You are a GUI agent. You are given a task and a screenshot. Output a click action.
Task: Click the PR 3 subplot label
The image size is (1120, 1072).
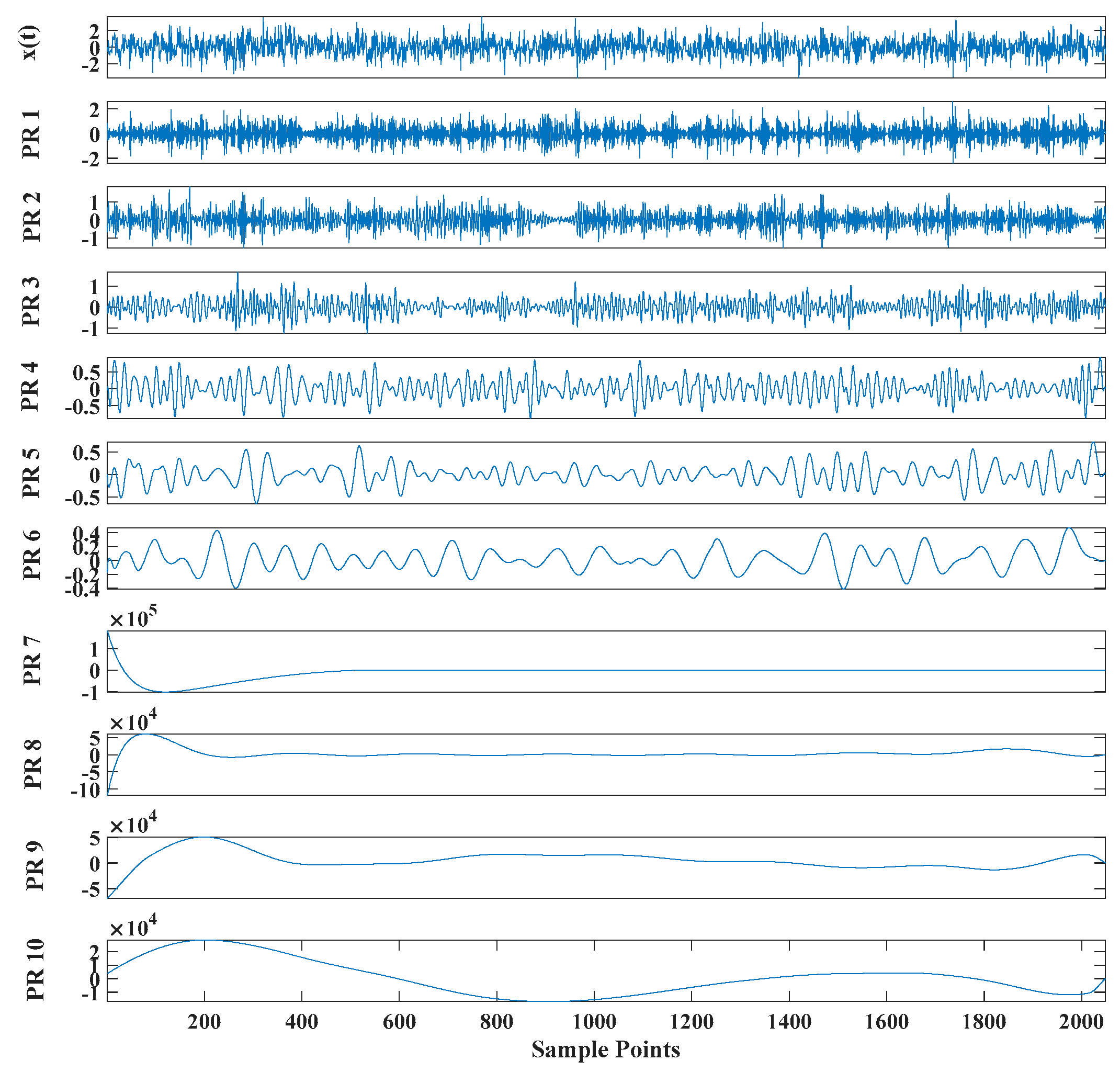click(x=31, y=302)
